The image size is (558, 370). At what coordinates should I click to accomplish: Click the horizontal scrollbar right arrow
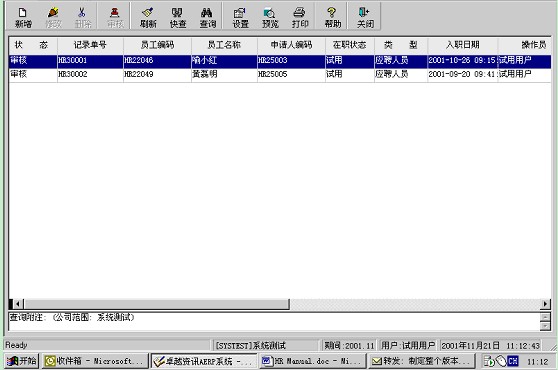point(545,304)
